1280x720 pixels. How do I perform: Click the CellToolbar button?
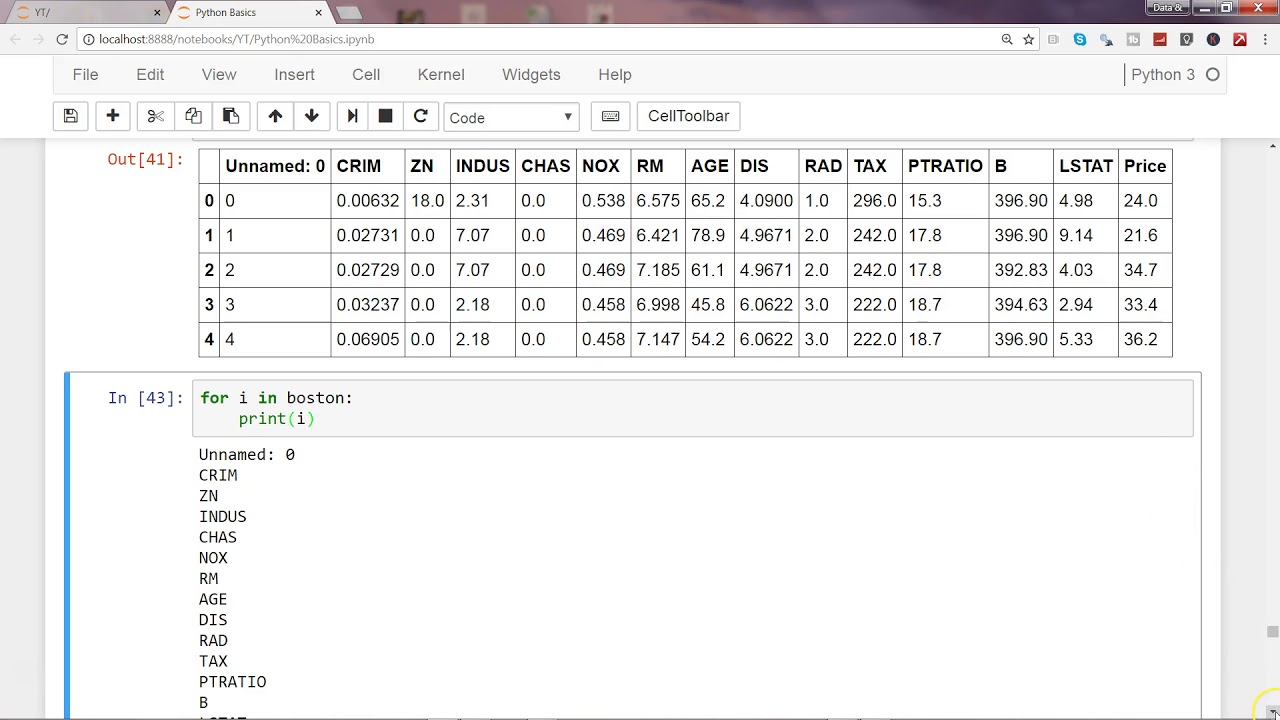tap(689, 116)
